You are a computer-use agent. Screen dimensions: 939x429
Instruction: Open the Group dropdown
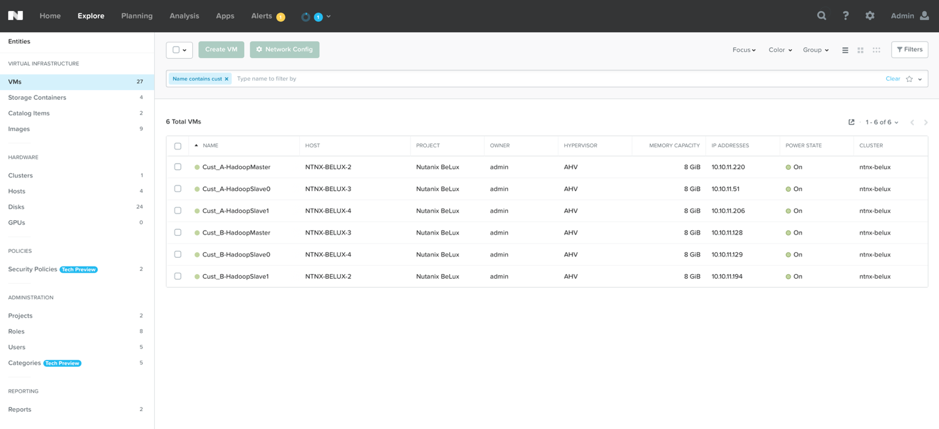[x=816, y=50]
